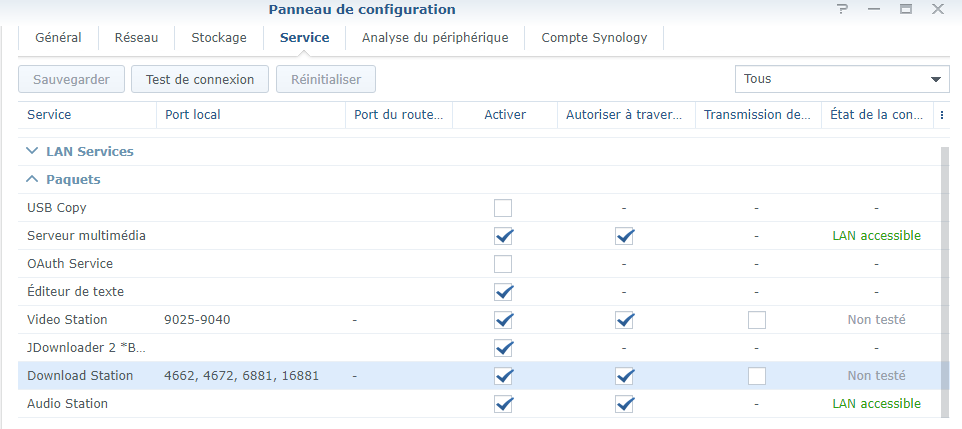
Task: Disable Serveur multimédia activation checkbox
Action: point(503,236)
